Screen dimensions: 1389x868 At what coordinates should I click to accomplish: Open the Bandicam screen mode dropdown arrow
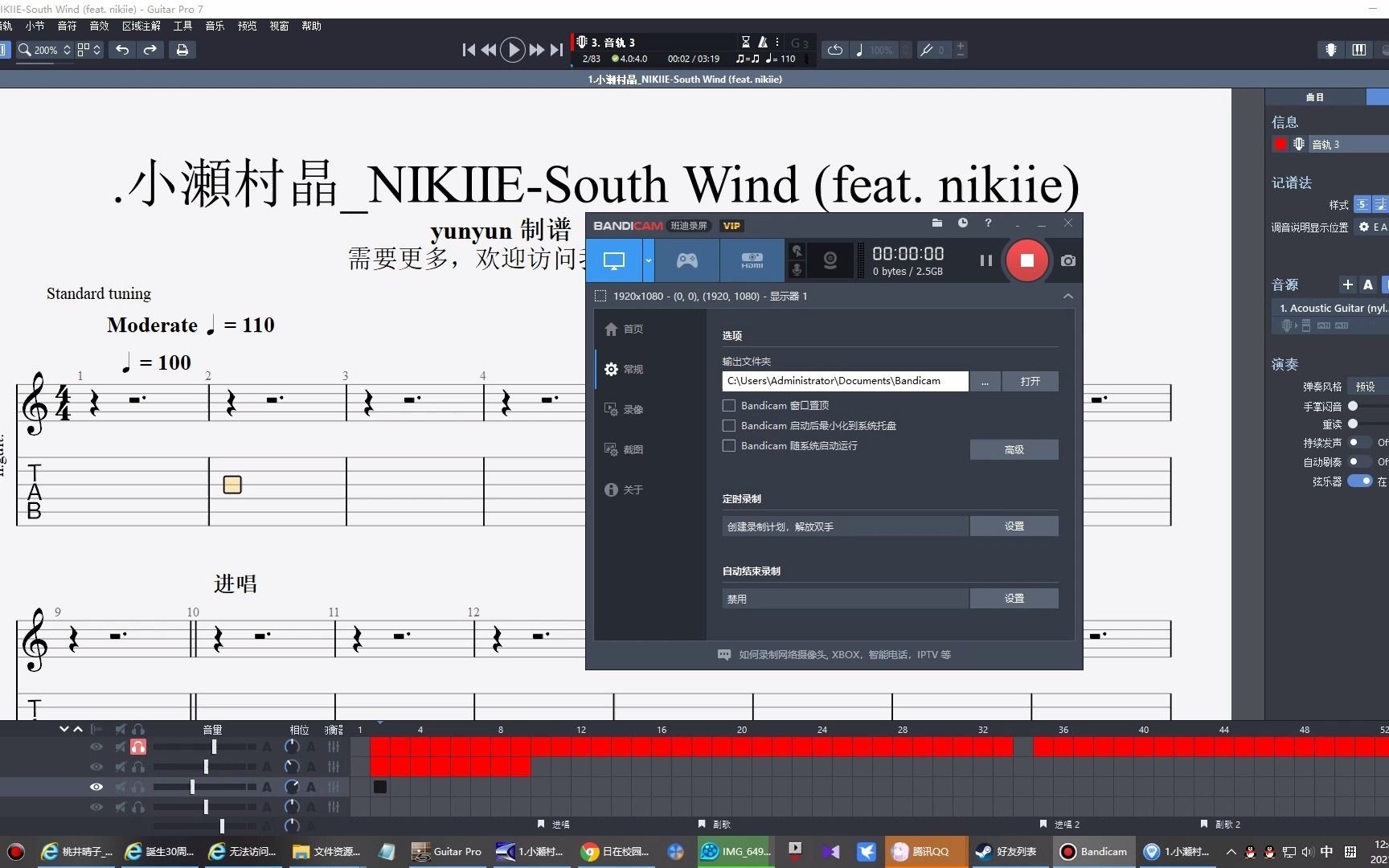coord(648,260)
